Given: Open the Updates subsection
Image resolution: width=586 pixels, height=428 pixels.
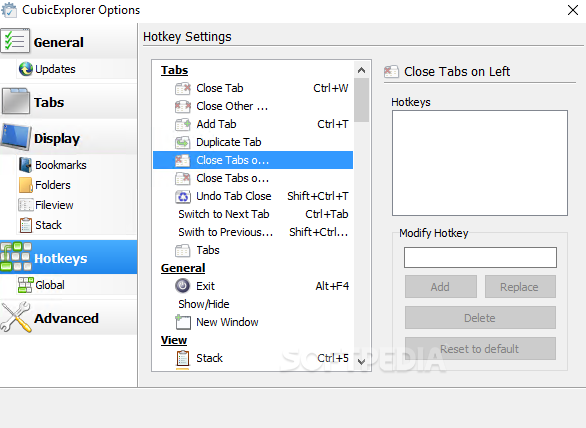Looking at the screenshot, I should pyautogui.click(x=76, y=69).
